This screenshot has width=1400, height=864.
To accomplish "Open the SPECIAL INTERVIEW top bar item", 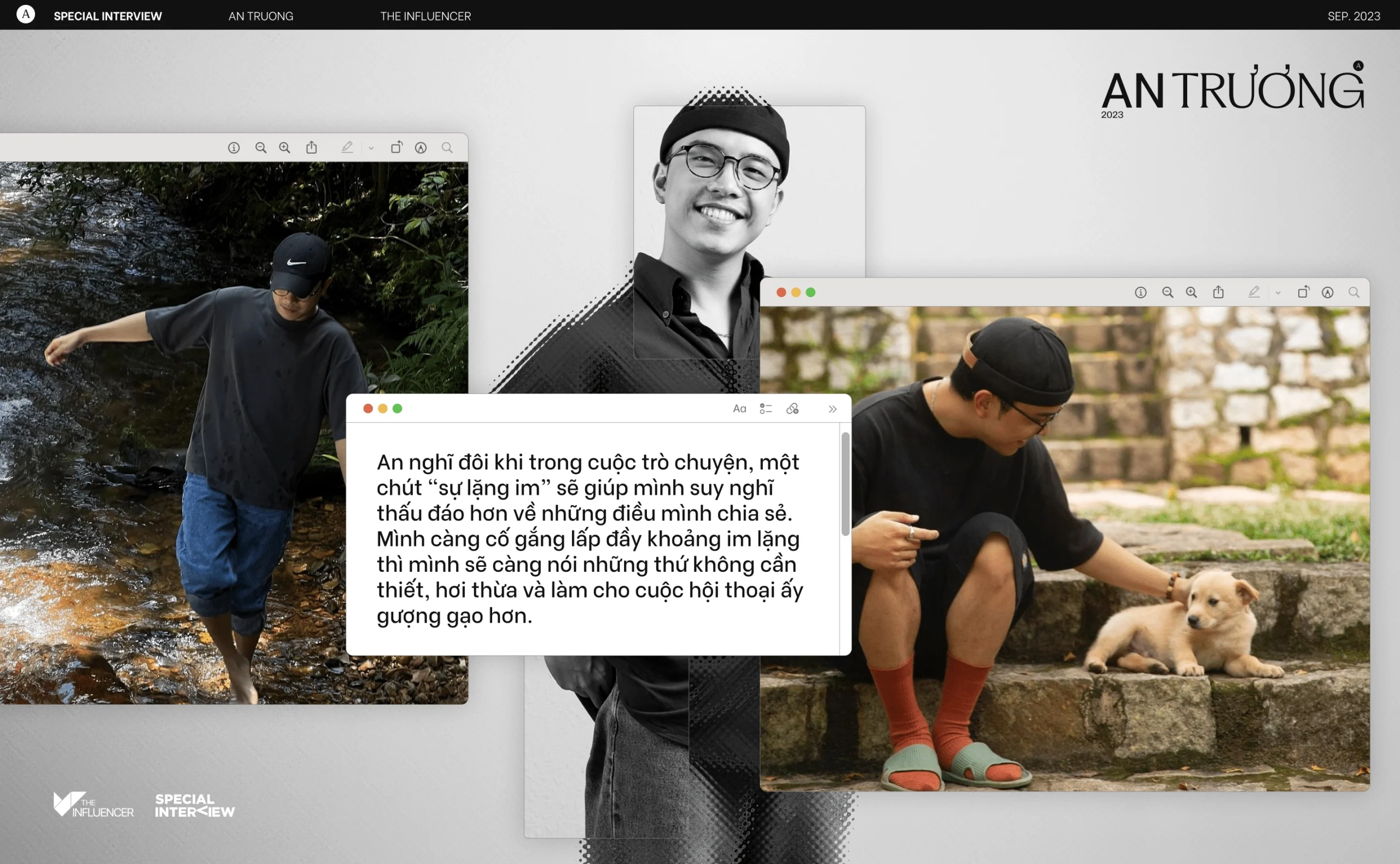I will [x=108, y=16].
